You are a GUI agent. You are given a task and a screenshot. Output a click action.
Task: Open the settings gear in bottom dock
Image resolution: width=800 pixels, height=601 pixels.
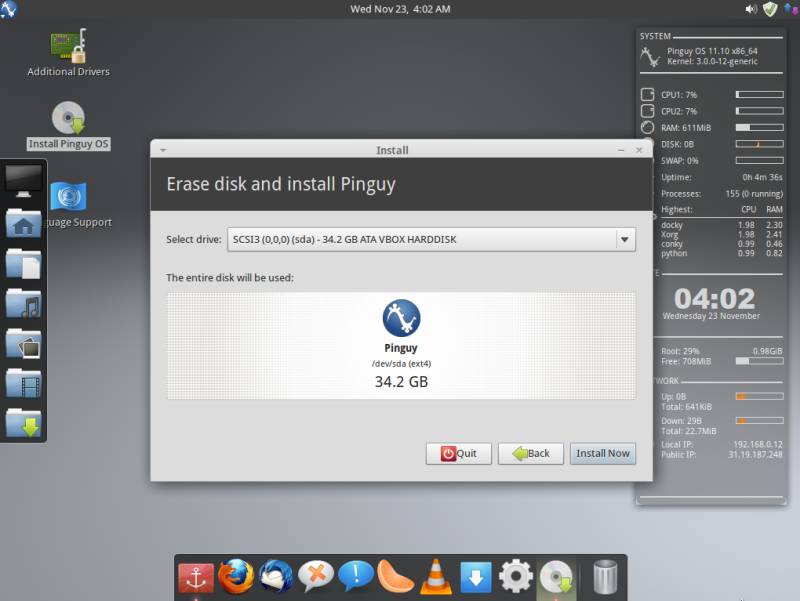[x=516, y=577]
